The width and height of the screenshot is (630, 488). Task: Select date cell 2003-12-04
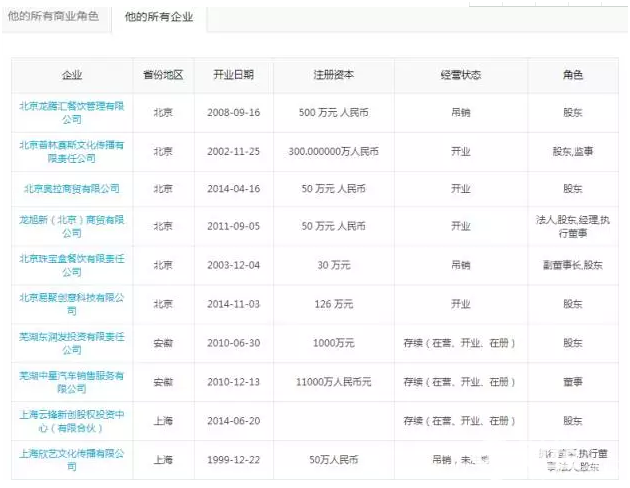tap(233, 265)
